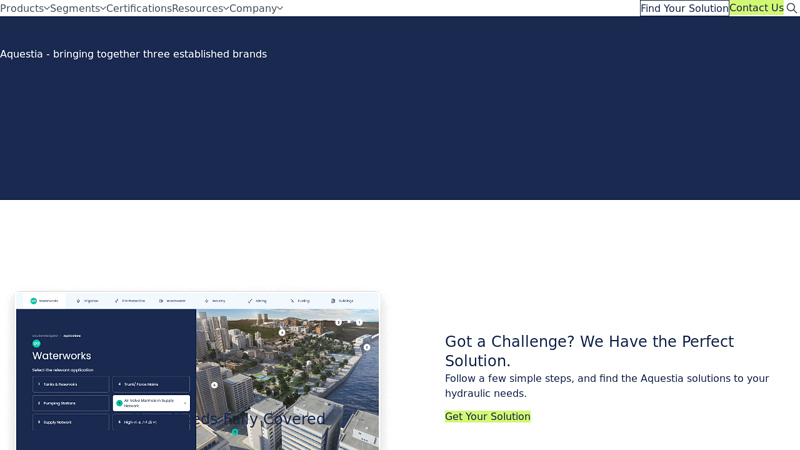Select the Buildings icon in the preview
This screenshot has width=800, height=450.
pyautogui.click(x=333, y=300)
